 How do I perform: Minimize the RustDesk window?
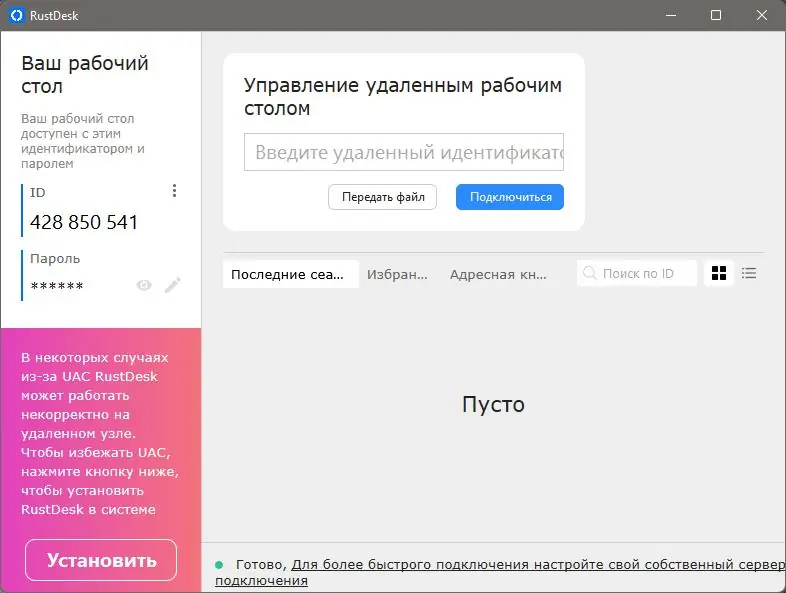pyautogui.click(x=671, y=16)
